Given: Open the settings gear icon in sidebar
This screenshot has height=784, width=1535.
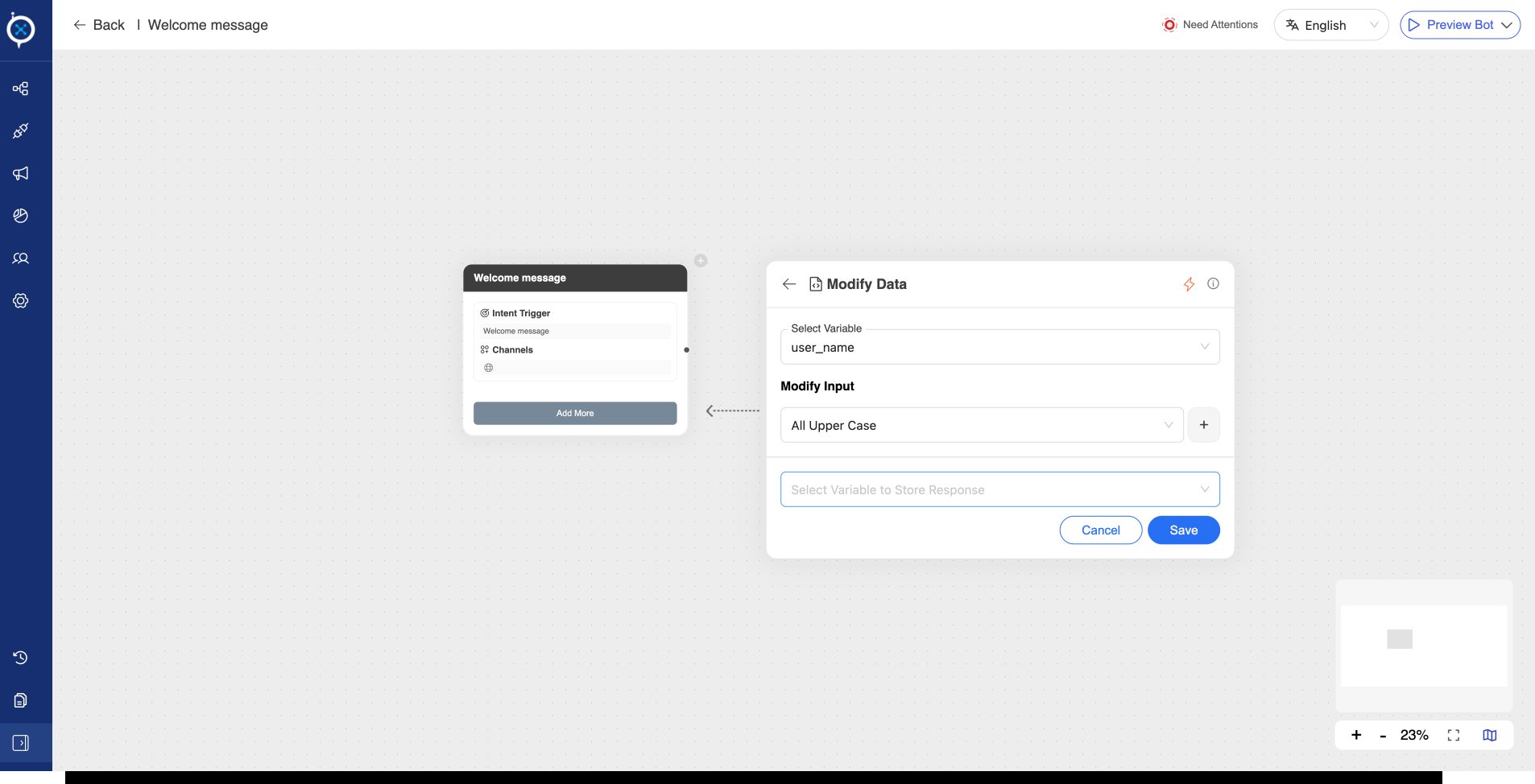Looking at the screenshot, I should point(21,301).
